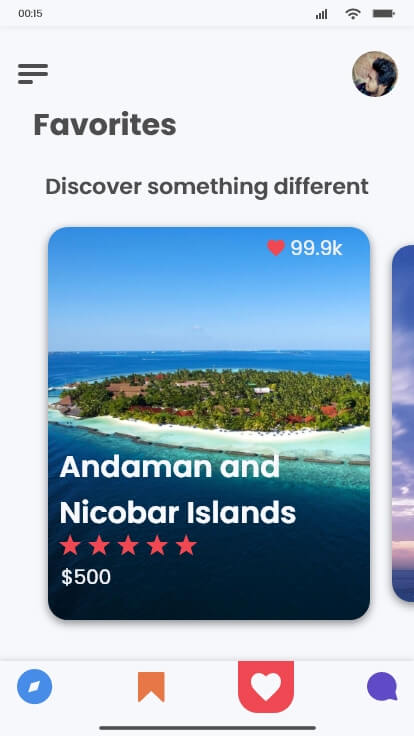Click the fifth red rating star
The height and width of the screenshot is (736, 414).
186,545
